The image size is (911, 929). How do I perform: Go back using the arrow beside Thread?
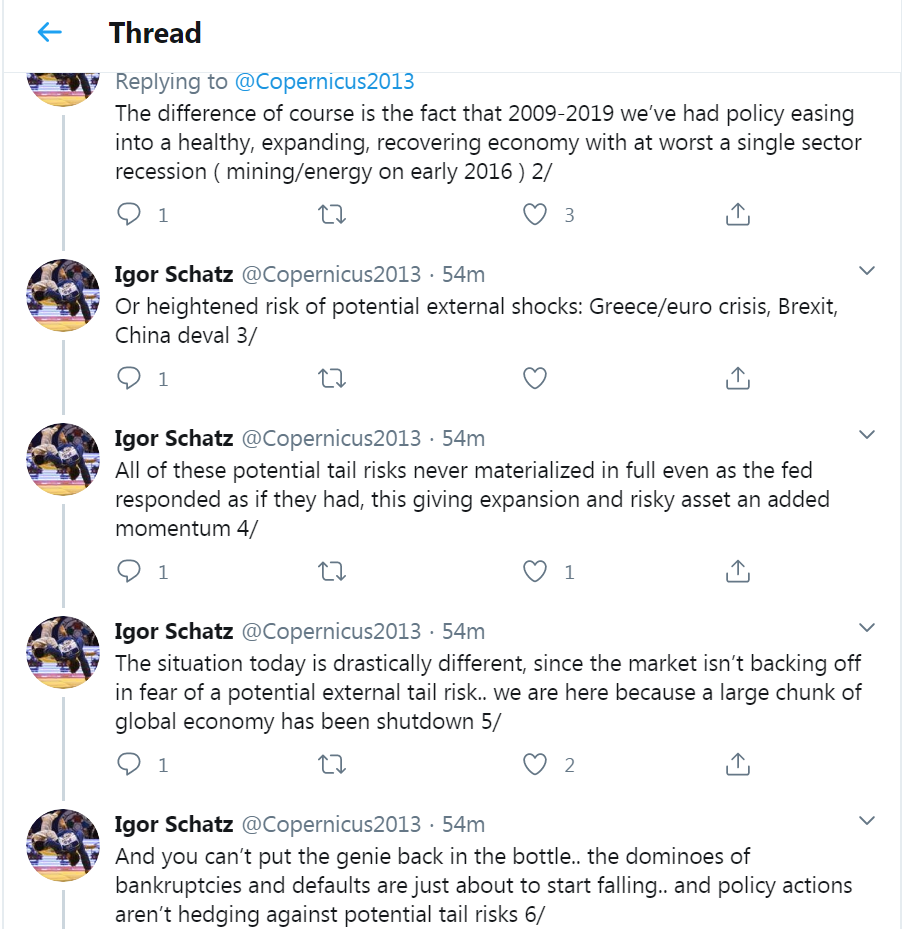(50, 32)
